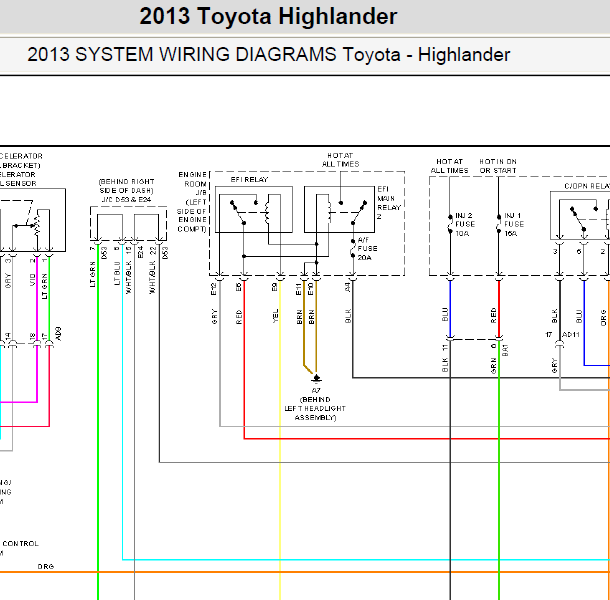Click the "INJ 1 FUSE 15A" label

[514, 225]
